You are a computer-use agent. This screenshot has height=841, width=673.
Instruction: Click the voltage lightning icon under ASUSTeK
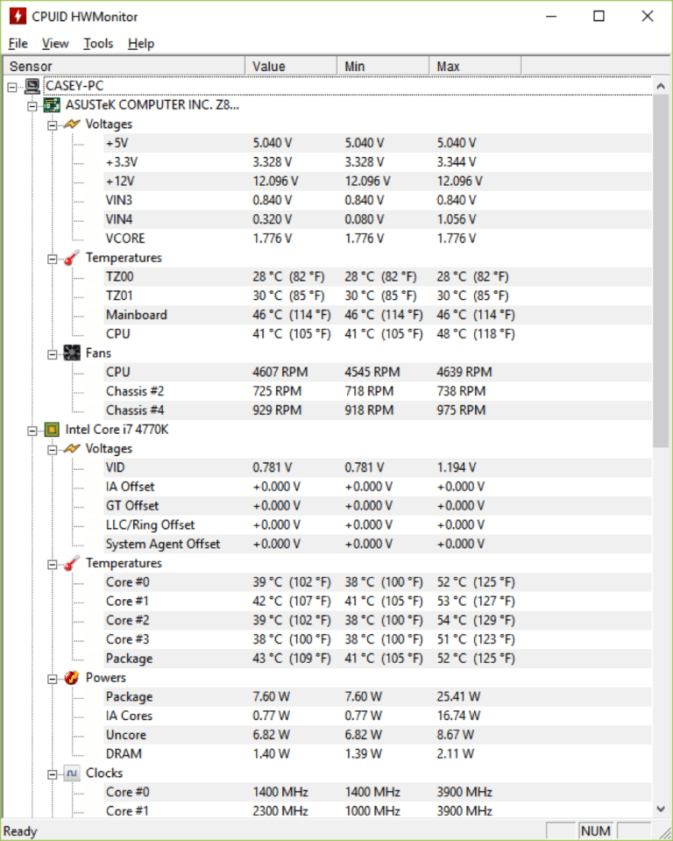click(71, 124)
